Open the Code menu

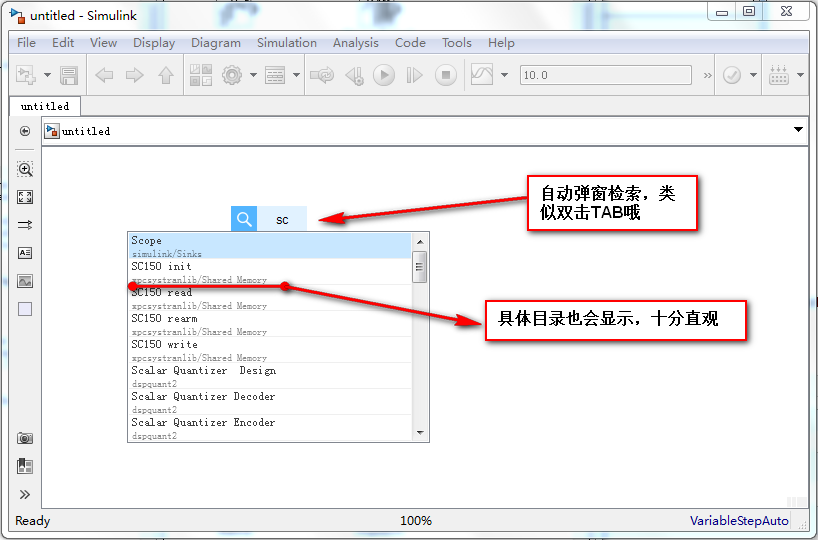[410, 43]
